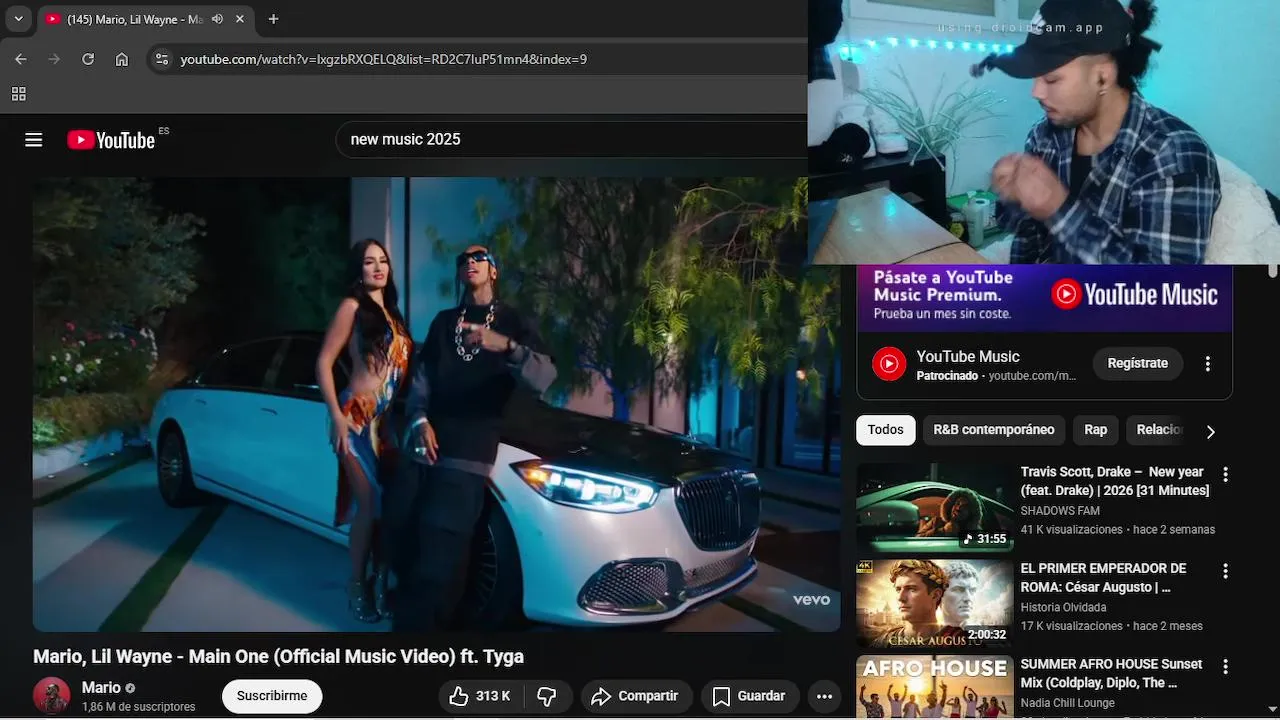Select the Todos filter chip

tap(885, 429)
